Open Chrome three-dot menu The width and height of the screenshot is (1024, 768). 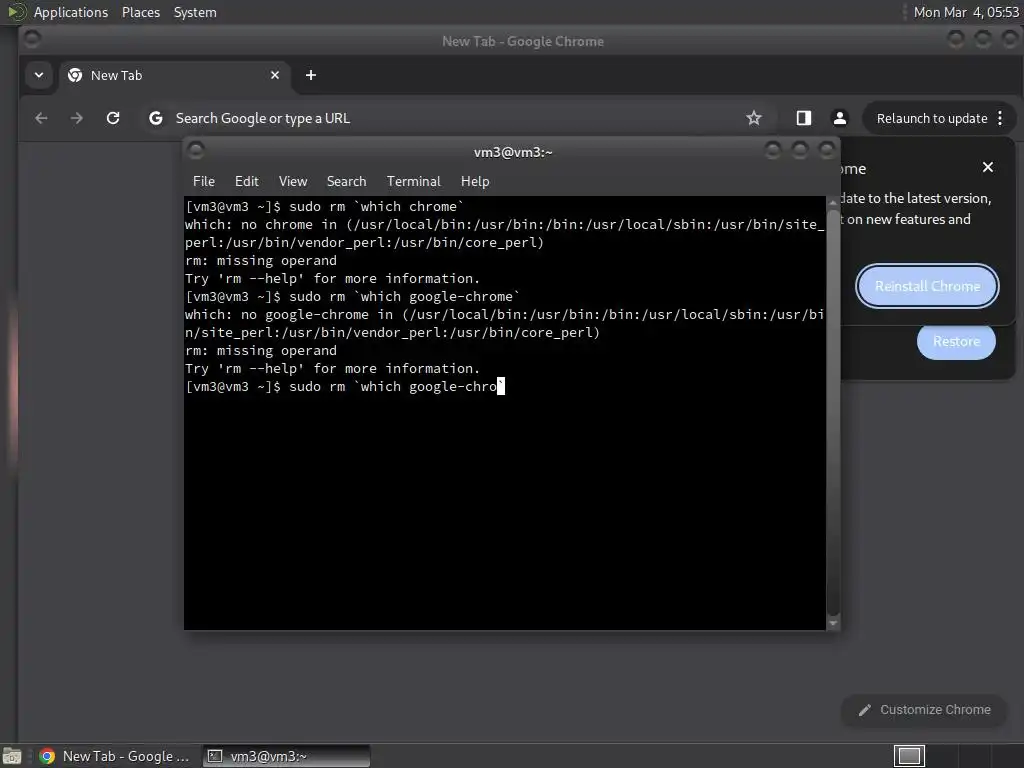click(x=1000, y=118)
